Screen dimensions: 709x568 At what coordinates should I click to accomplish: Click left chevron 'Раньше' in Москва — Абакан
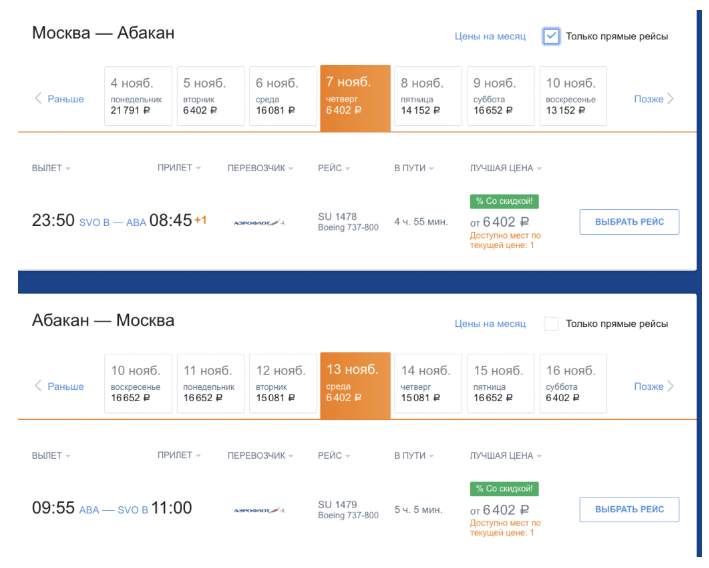click(x=59, y=99)
